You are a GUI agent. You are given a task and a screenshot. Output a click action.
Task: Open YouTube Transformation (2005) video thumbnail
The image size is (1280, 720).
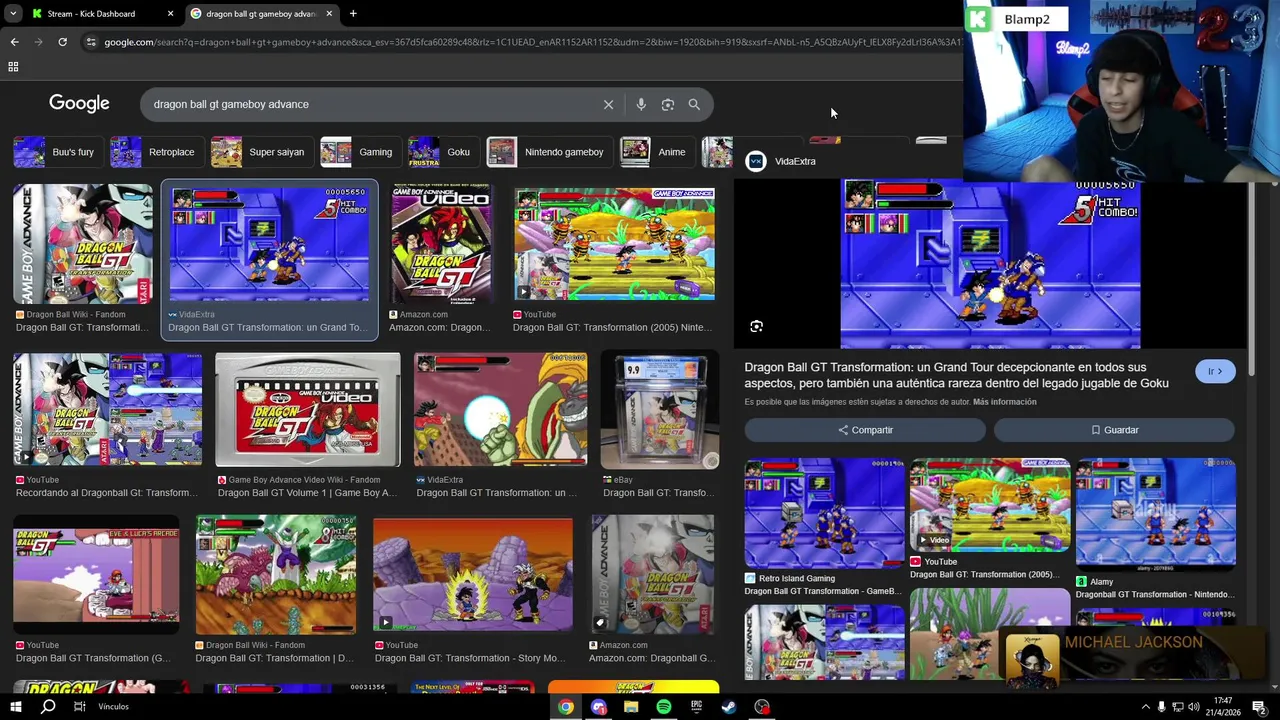[x=614, y=243]
